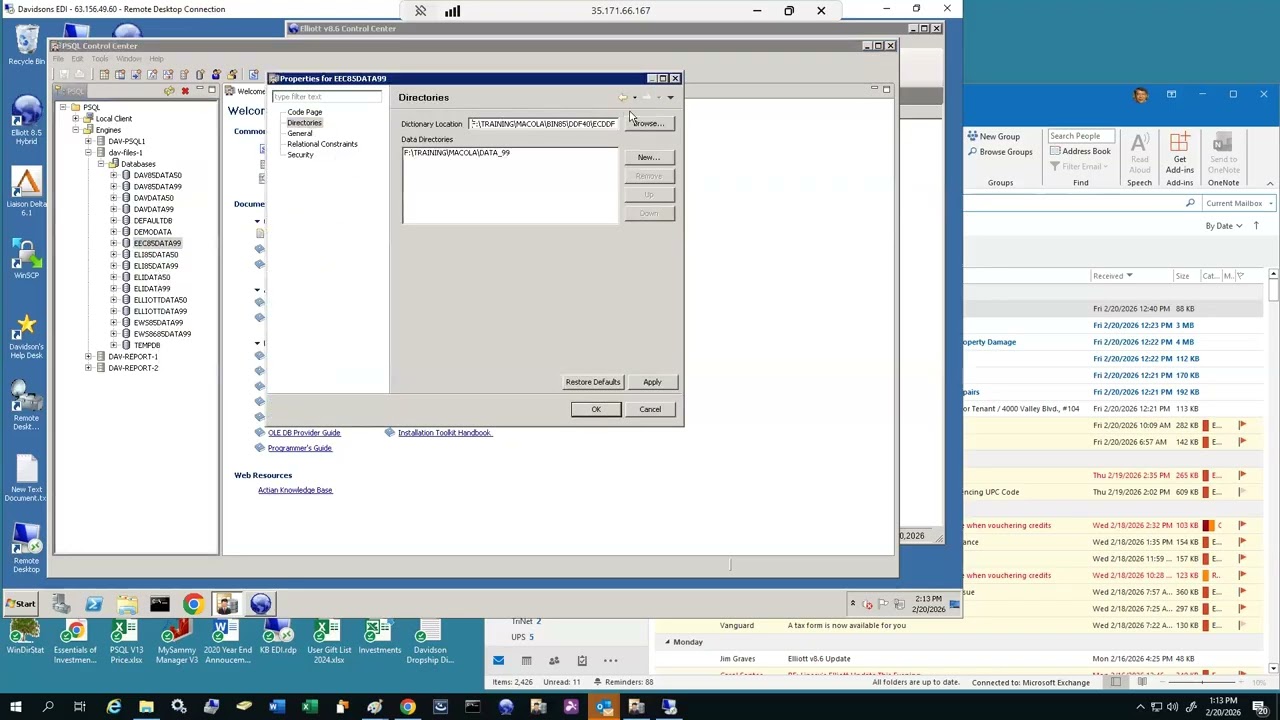Open Installation Toolkit Handbook link

(444, 433)
